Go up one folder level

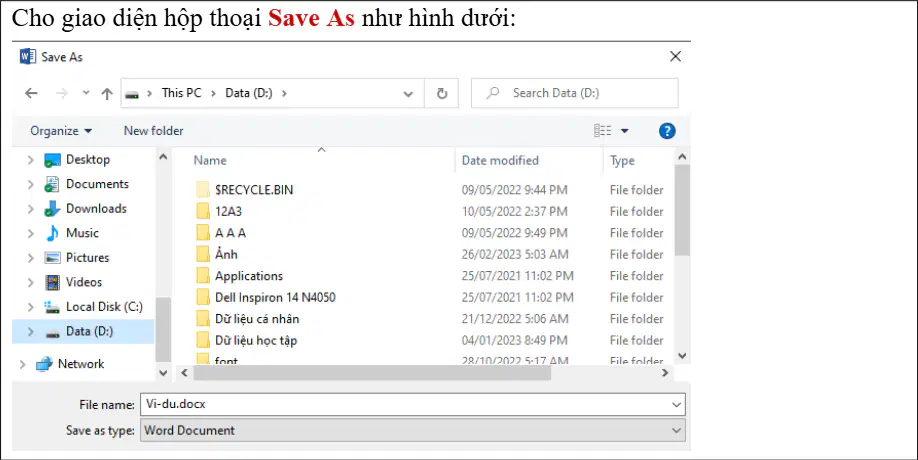[x=107, y=93]
